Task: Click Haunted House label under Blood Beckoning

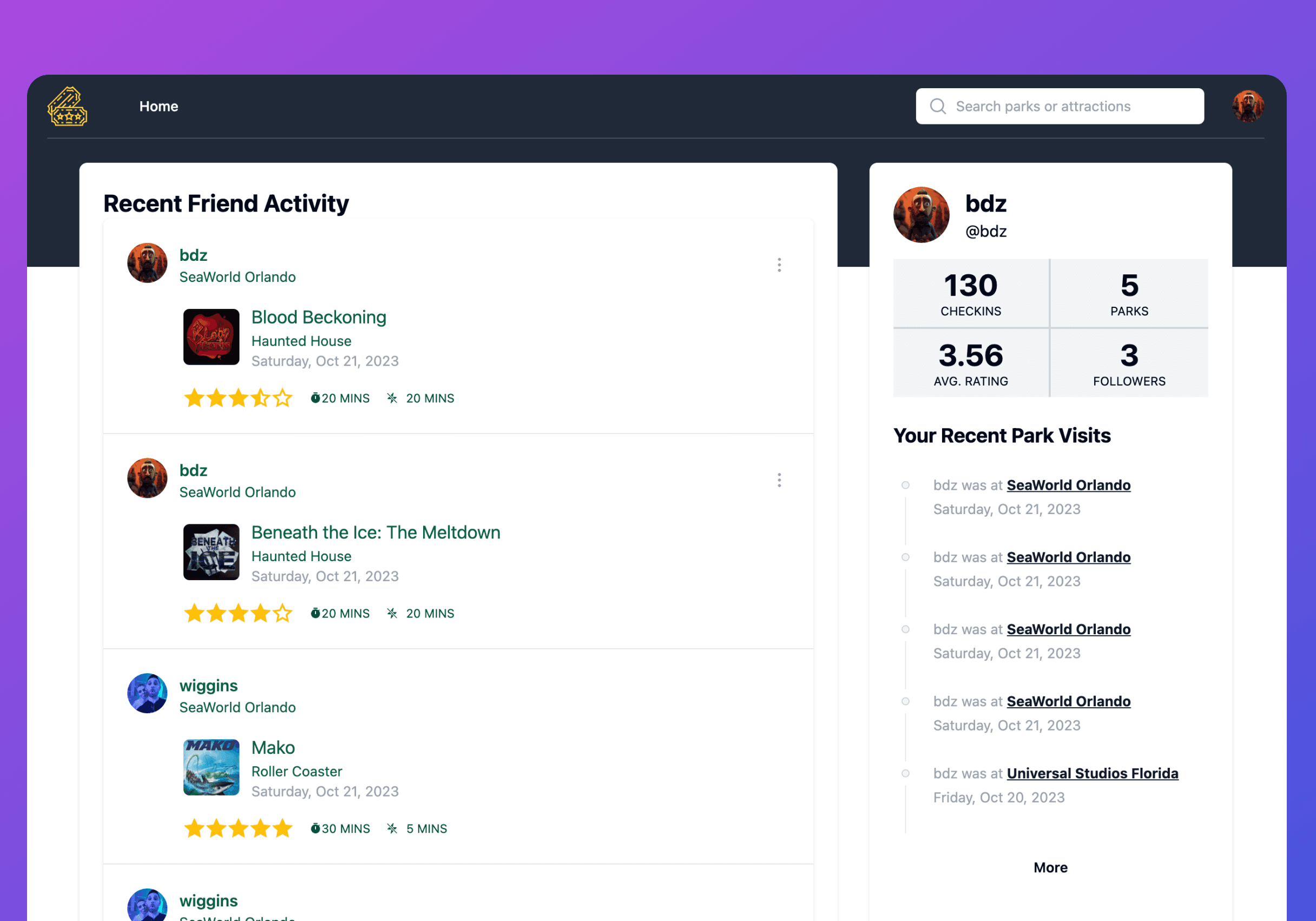Action: click(301, 341)
